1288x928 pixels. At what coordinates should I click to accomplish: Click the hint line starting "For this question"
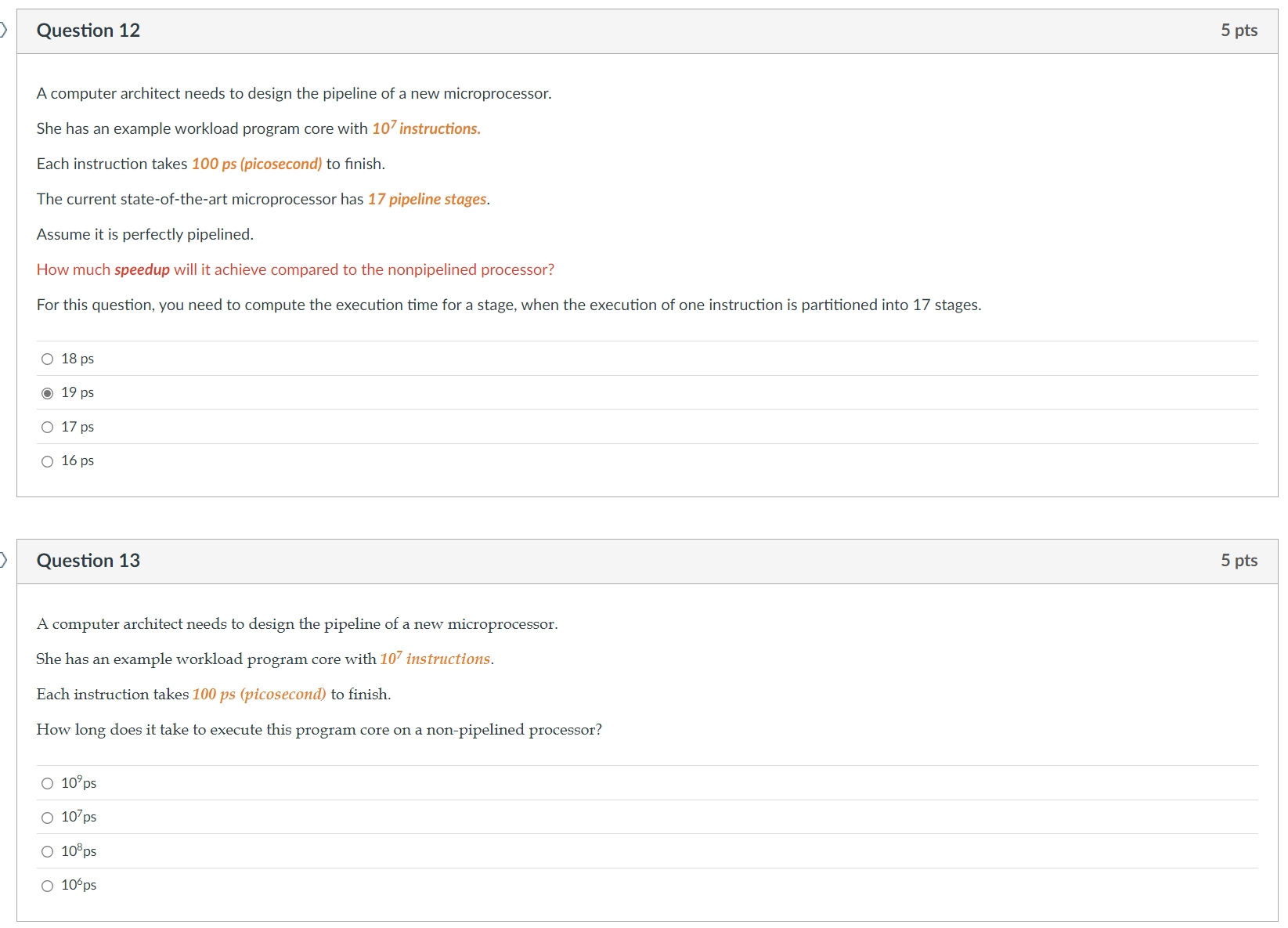pos(509,305)
